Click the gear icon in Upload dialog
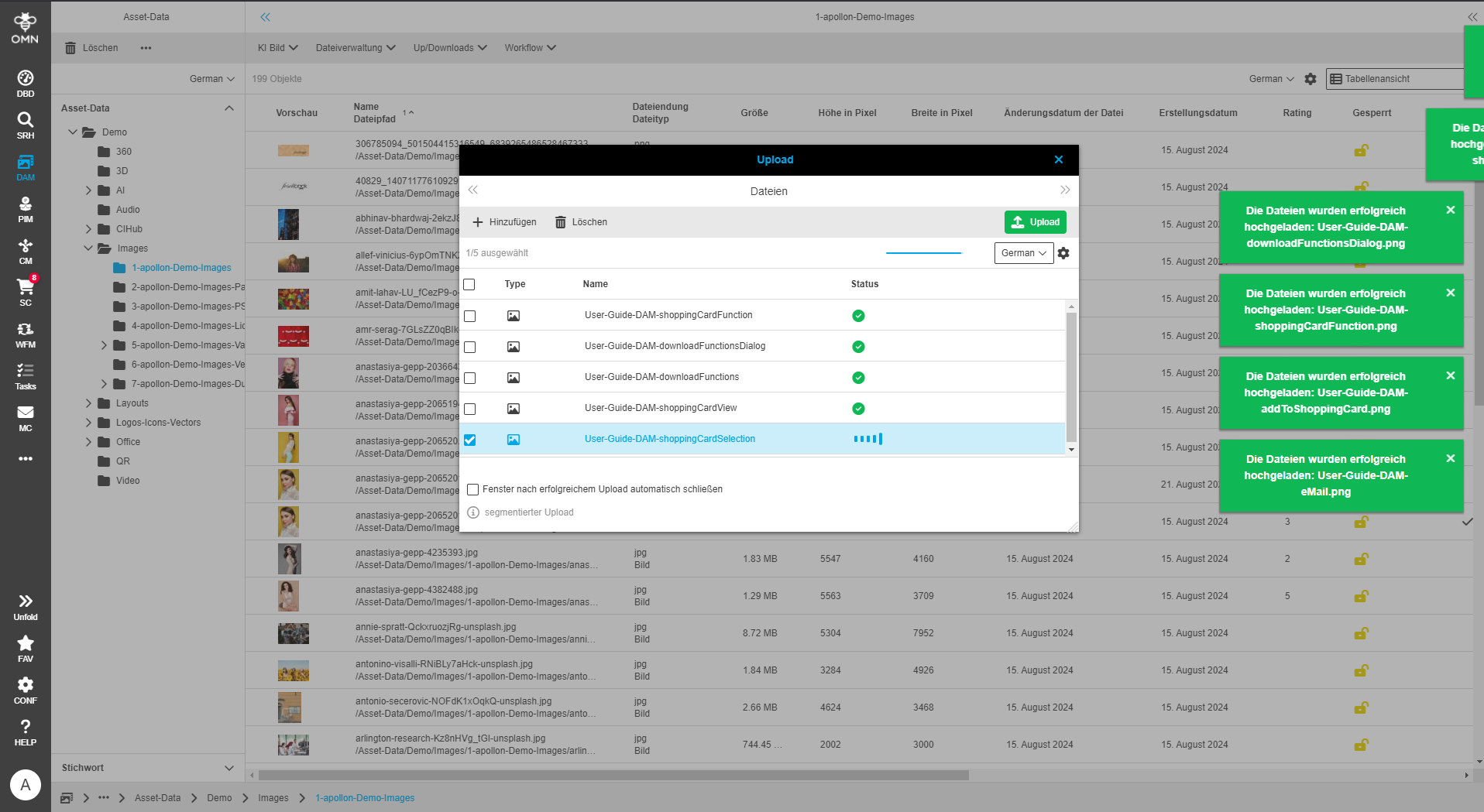This screenshot has height=812, width=1484. coord(1063,253)
